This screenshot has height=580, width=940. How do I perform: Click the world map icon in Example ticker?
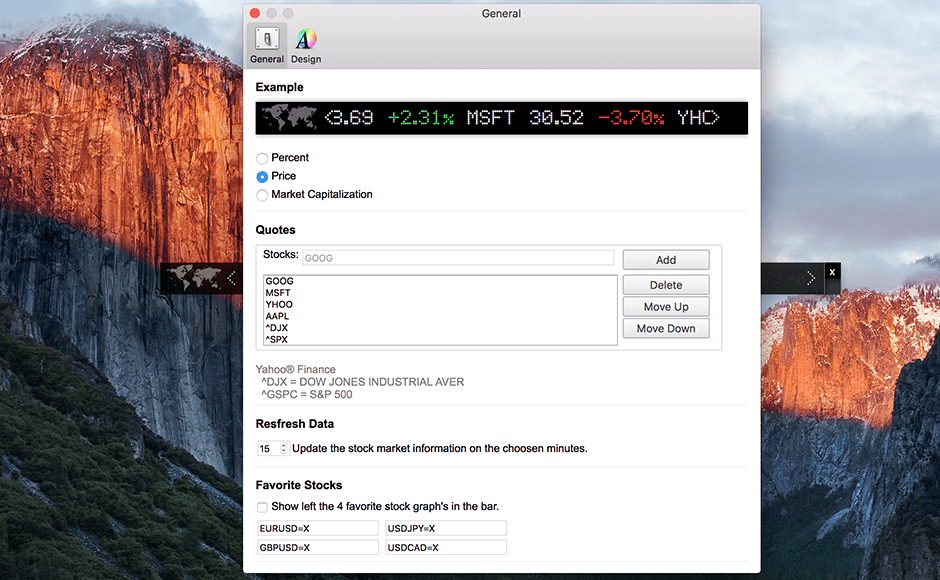tap(289, 117)
